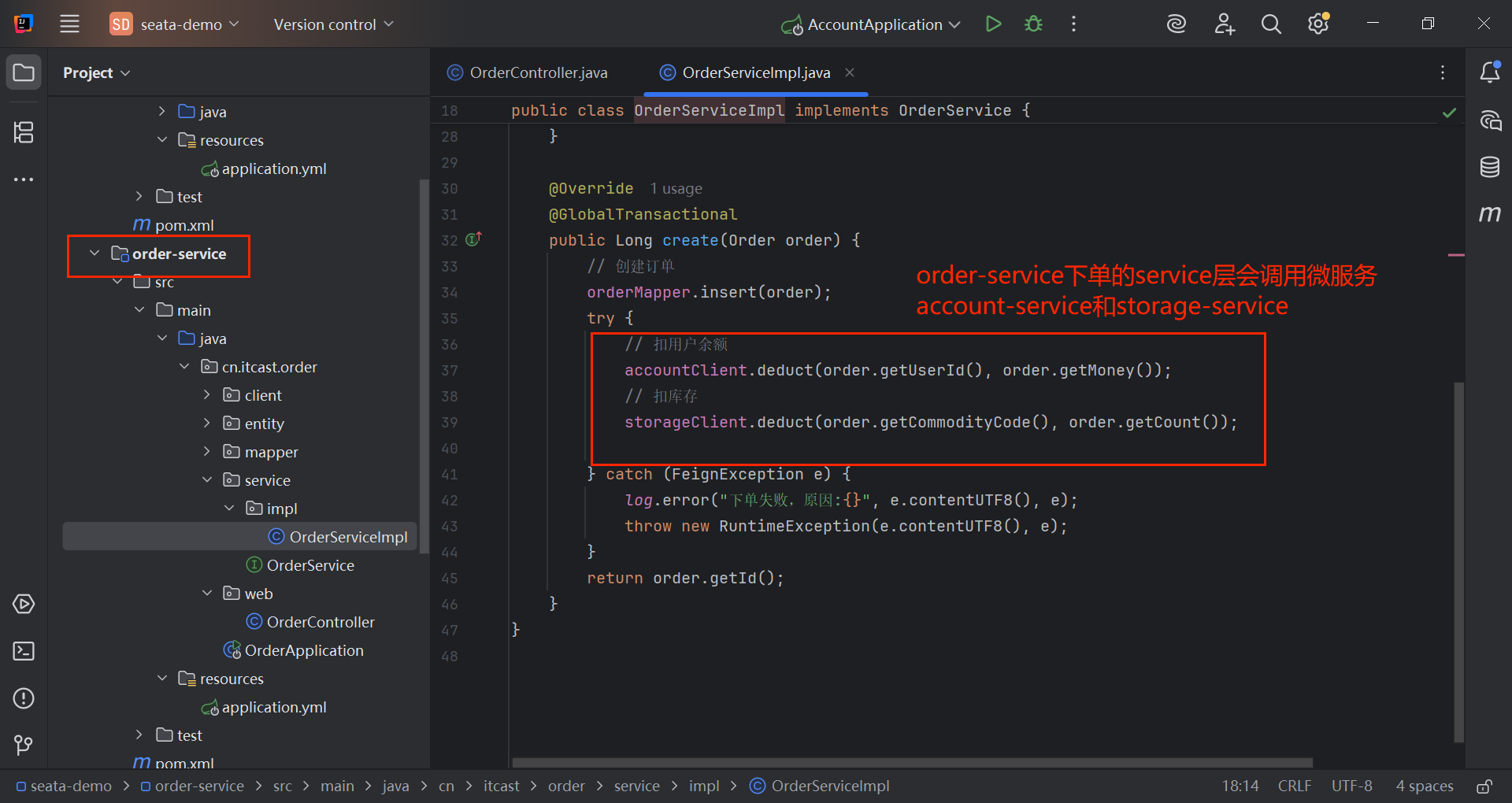Viewport: 1512px width, 803px height.
Task: Click the editor horizontal scrollbar
Action: pyautogui.click(x=912, y=762)
